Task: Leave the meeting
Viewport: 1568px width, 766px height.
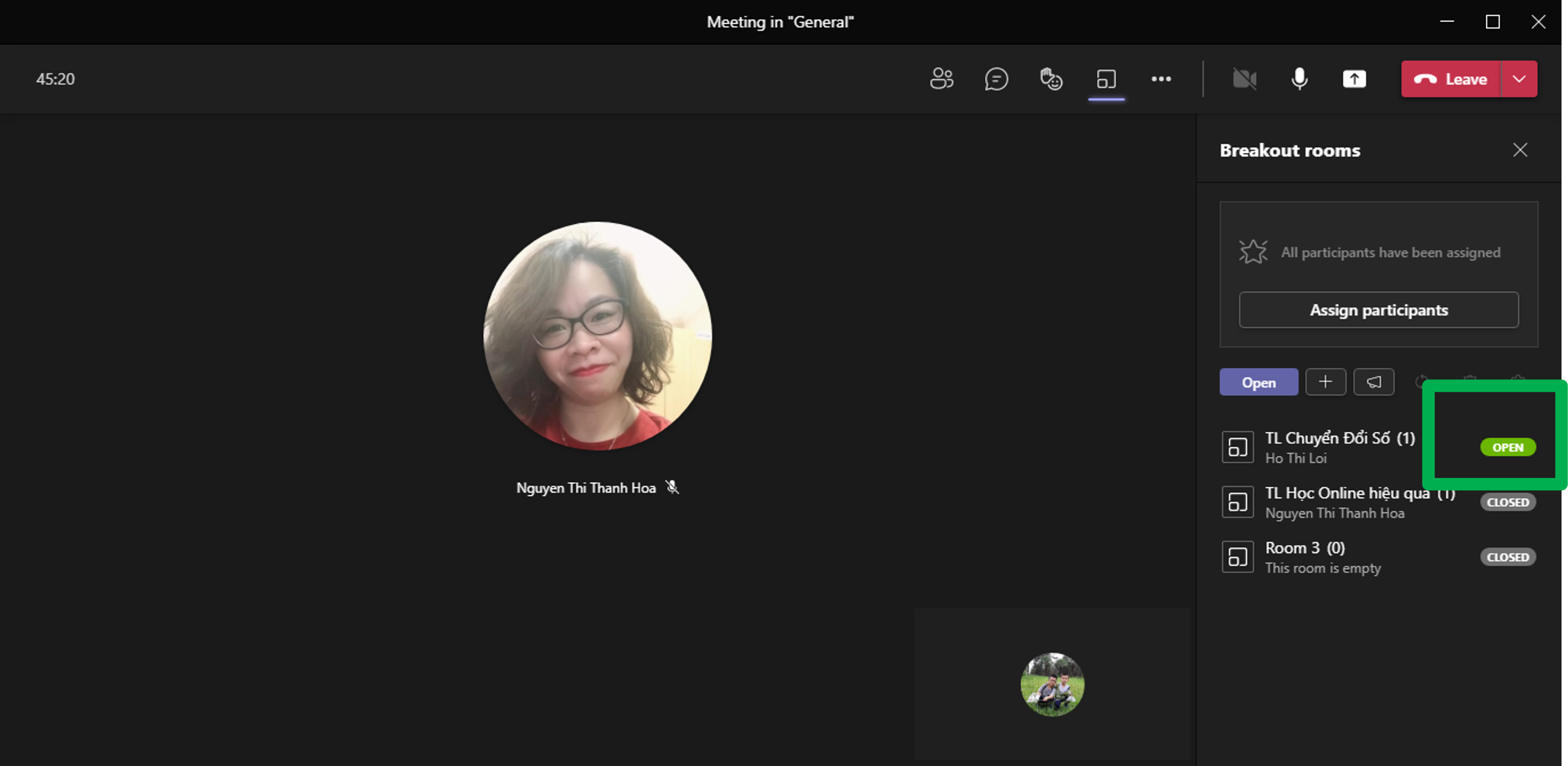Action: point(1451,79)
